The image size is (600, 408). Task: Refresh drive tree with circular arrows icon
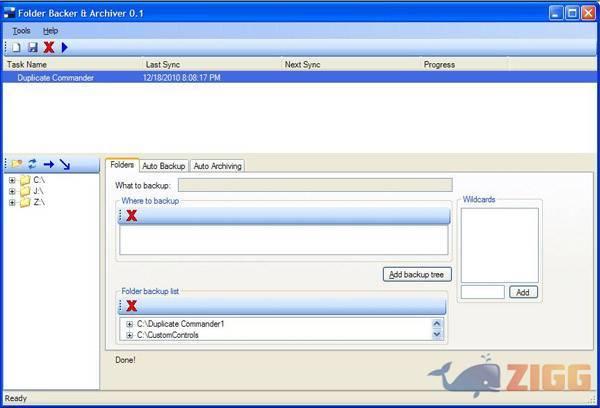click(32, 164)
